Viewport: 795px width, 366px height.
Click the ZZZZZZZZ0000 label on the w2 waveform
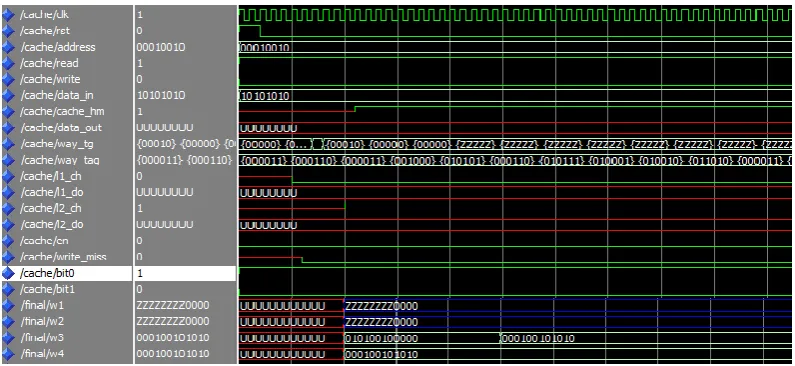(381, 322)
